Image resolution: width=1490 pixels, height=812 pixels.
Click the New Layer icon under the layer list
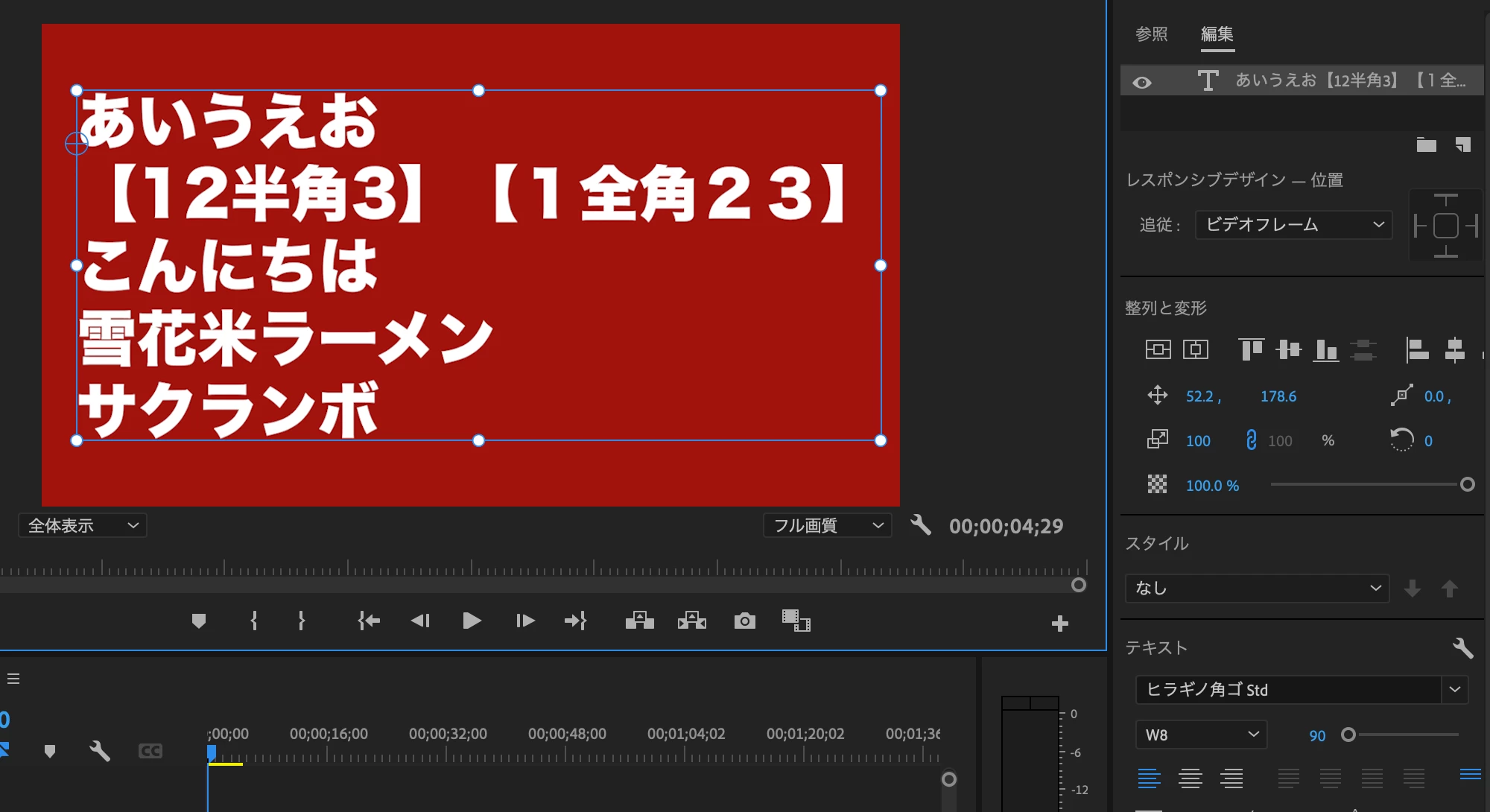click(x=1463, y=145)
